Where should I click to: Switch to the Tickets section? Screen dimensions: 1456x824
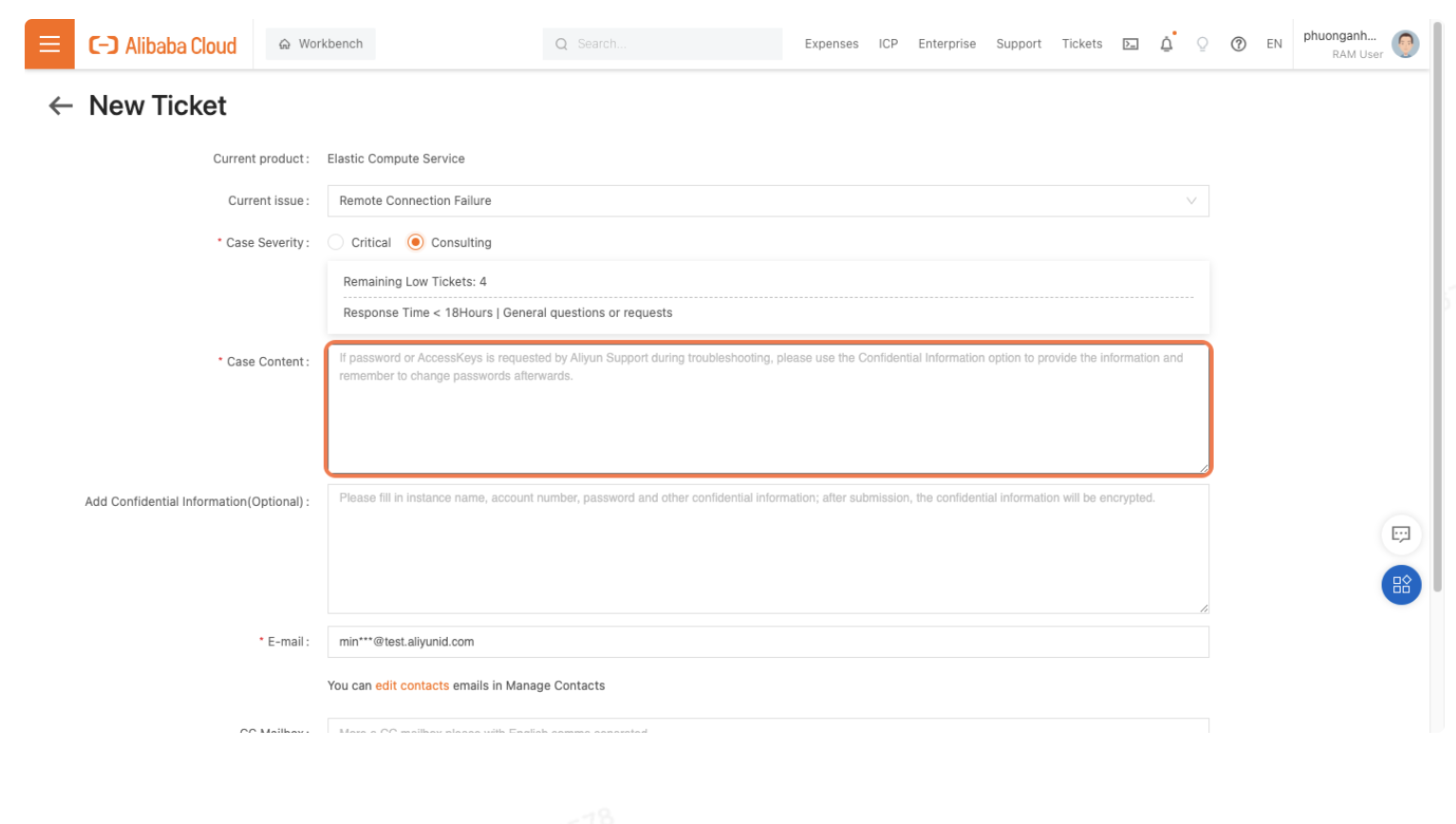(x=1082, y=44)
